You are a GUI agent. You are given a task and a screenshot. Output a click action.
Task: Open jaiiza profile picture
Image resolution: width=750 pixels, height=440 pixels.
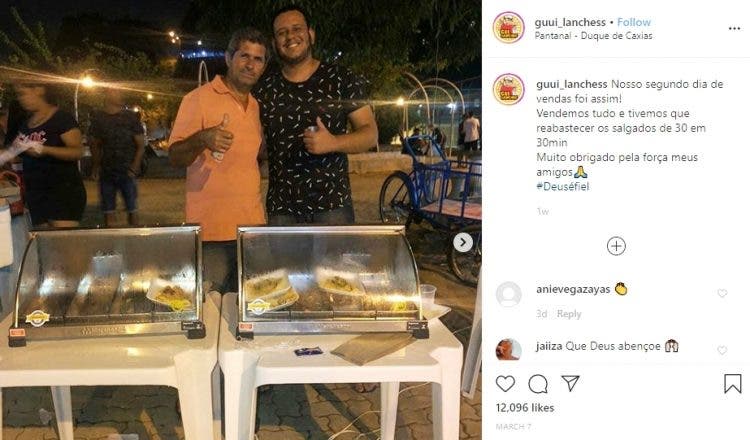click(x=508, y=349)
